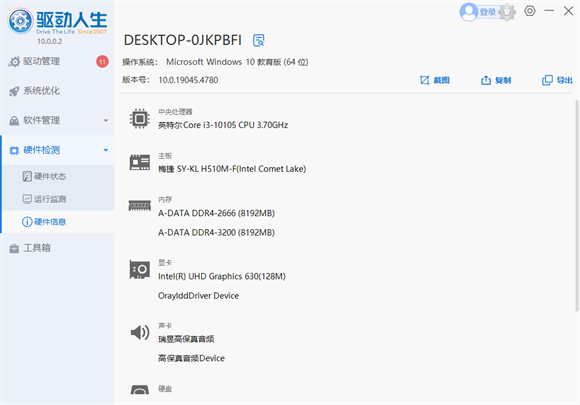Click the VIP badge icon next to login

[507, 12]
